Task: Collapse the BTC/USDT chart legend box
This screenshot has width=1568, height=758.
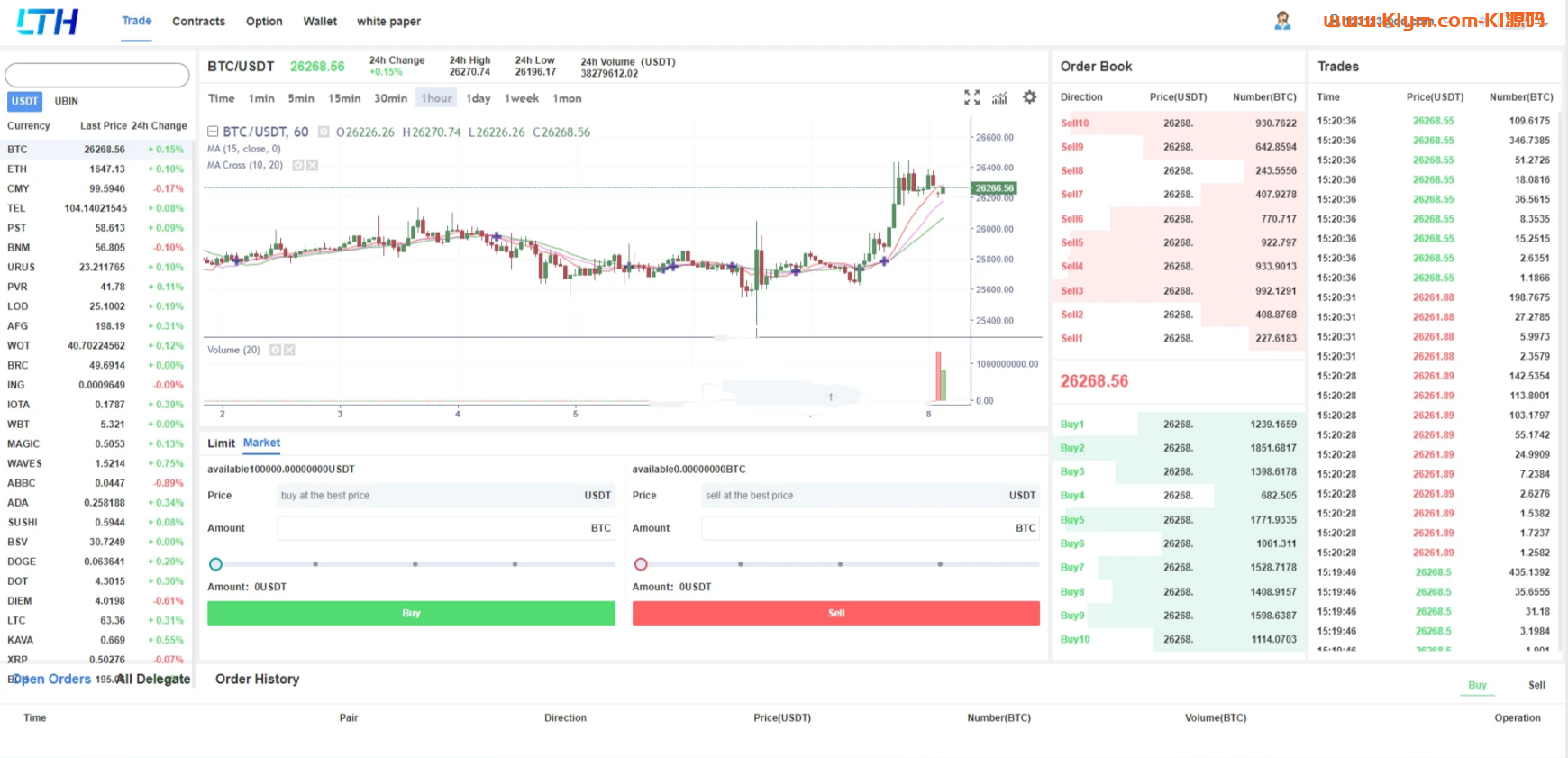Action: tap(213, 132)
